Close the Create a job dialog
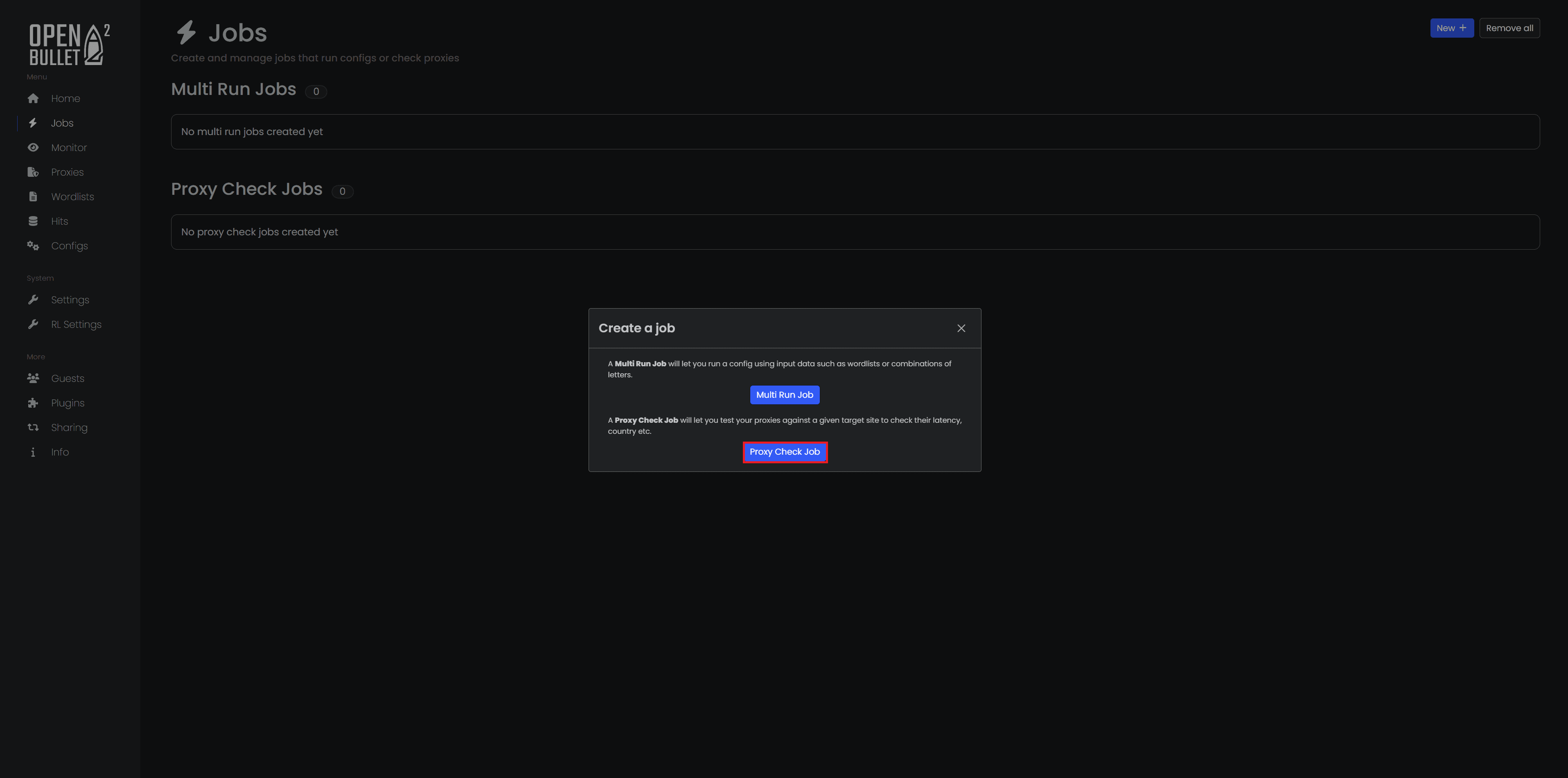Screen dimensions: 1568x778 click(961, 328)
